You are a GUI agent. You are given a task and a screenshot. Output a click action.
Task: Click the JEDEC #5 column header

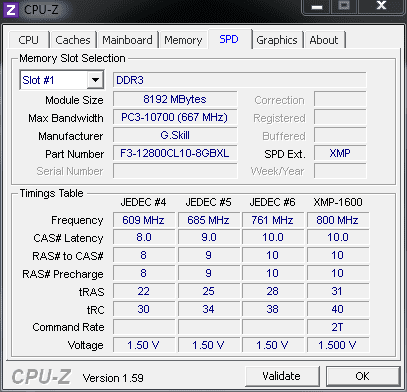click(208, 202)
